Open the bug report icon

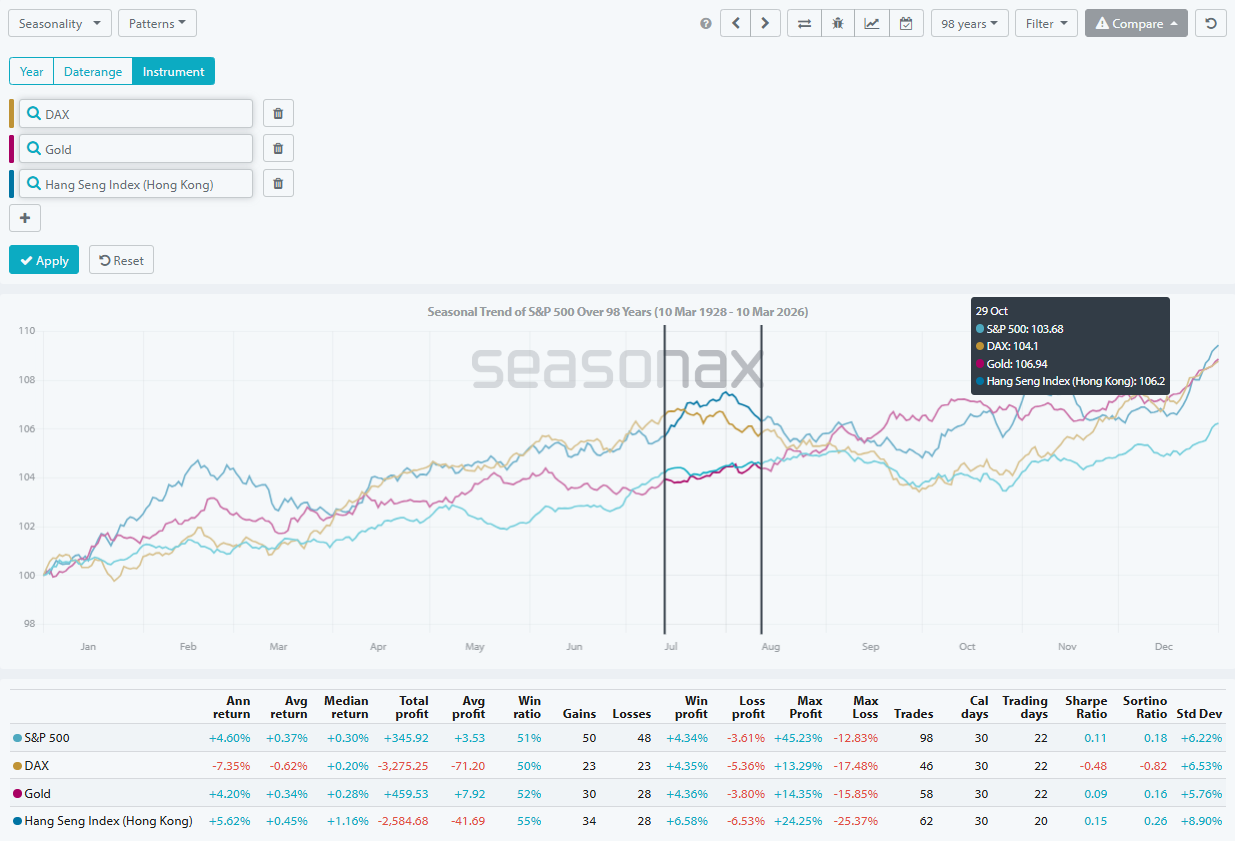pyautogui.click(x=838, y=23)
